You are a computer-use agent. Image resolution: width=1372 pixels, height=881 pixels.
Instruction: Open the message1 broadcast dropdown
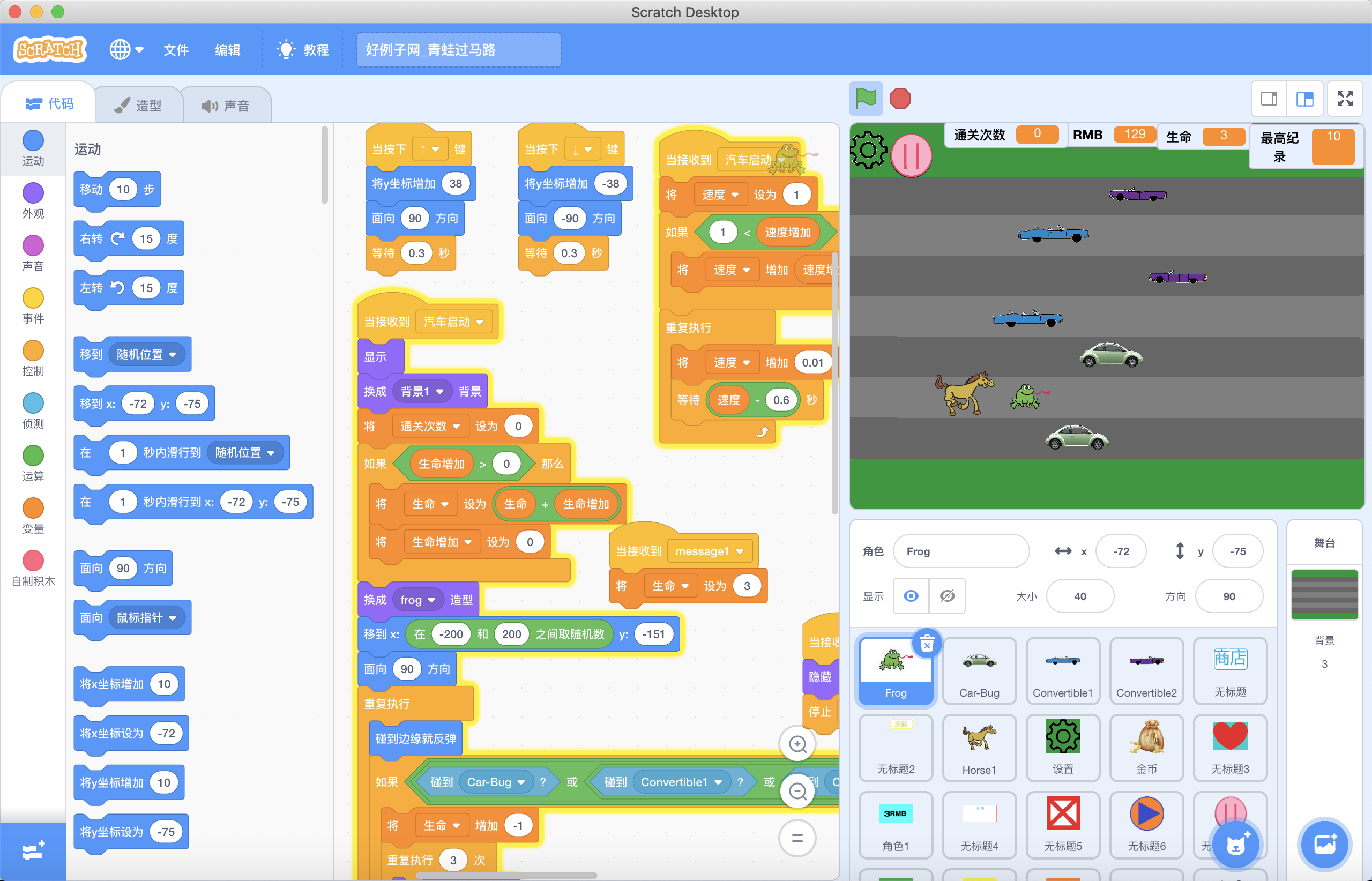(x=709, y=551)
